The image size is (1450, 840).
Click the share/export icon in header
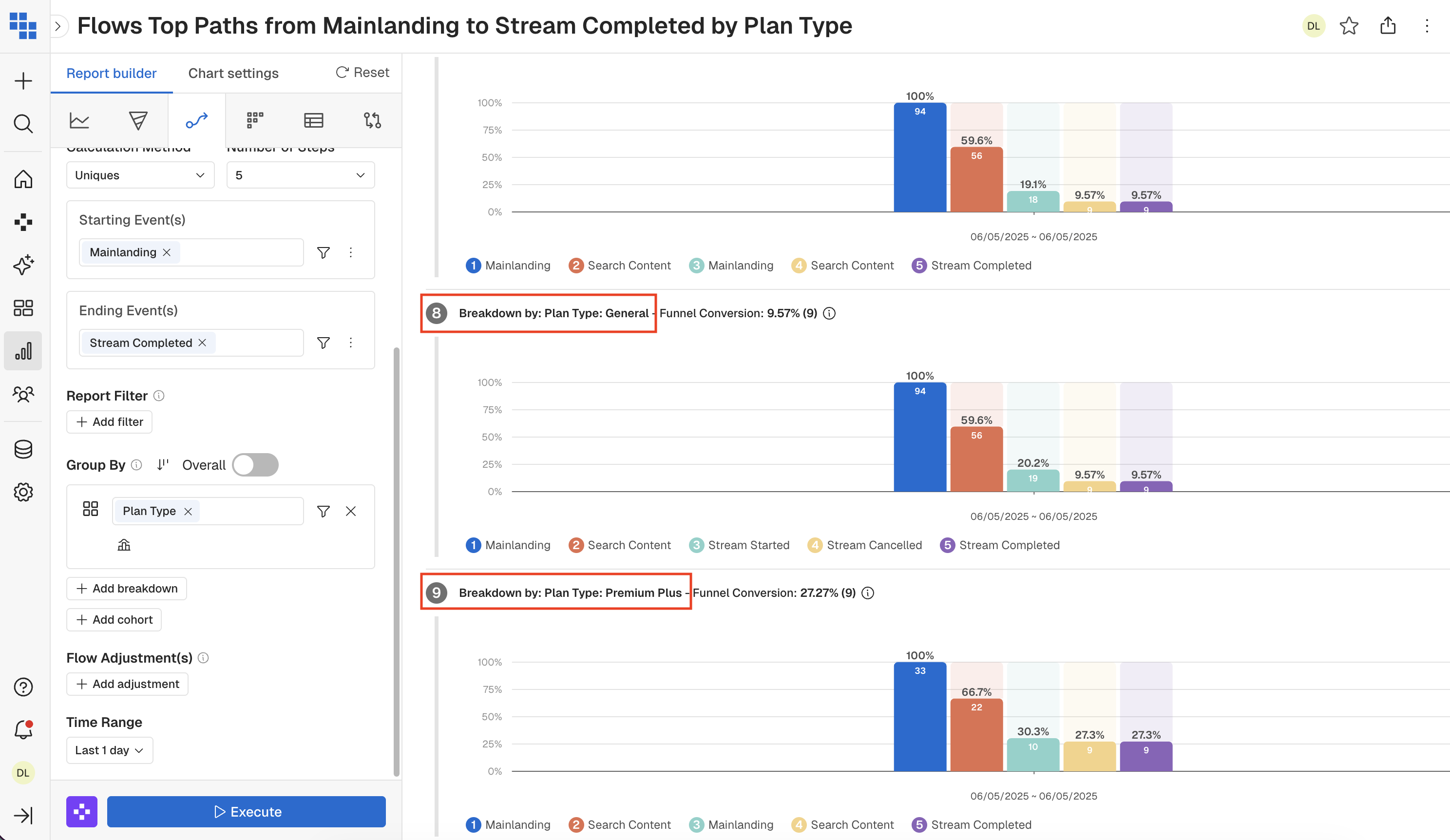[1388, 26]
